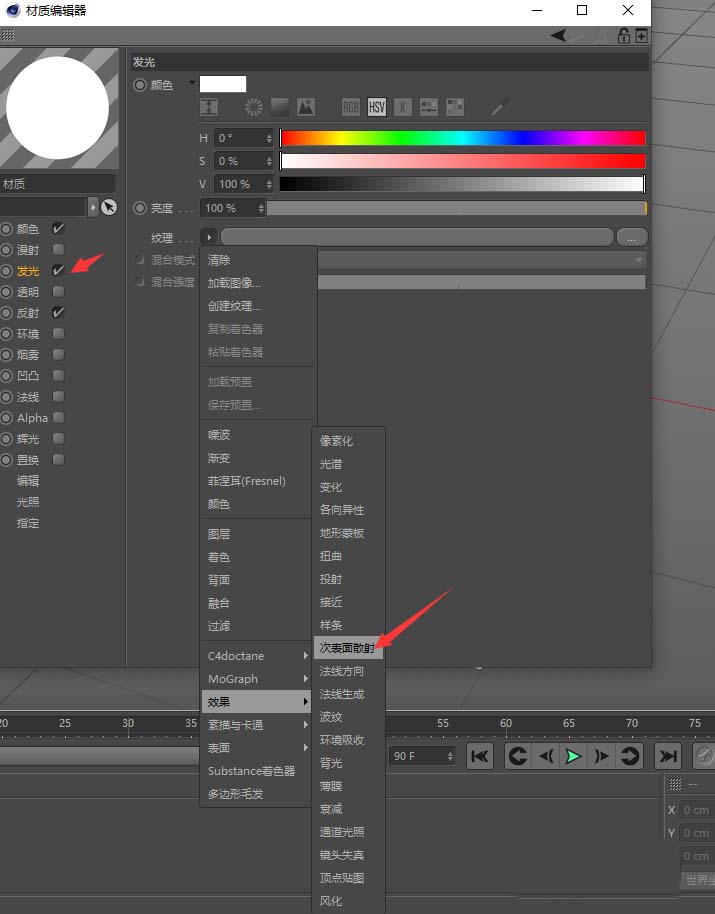Go to end of timeline
The height and width of the screenshot is (914, 715).
point(667,756)
